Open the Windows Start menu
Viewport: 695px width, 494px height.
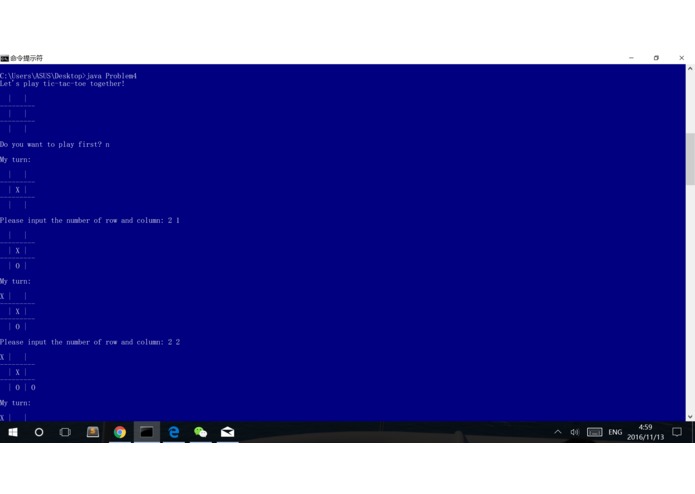[x=13, y=432]
